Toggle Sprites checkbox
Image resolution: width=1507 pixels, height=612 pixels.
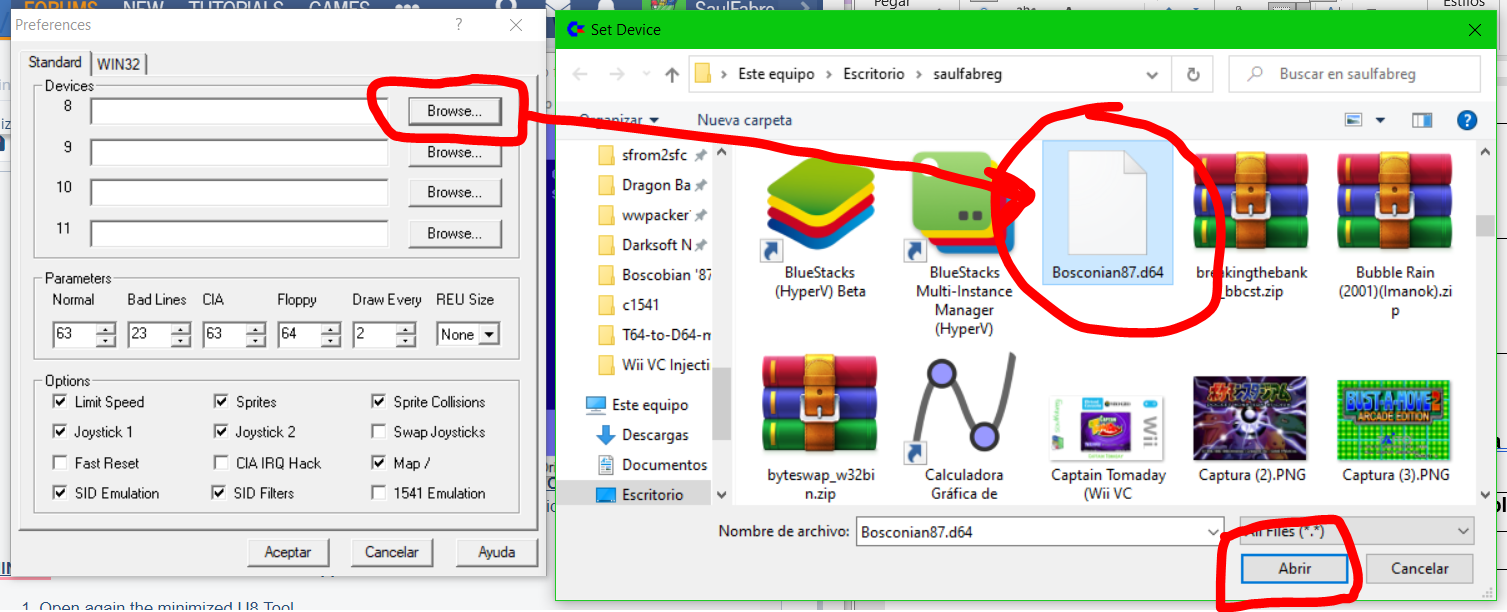tap(220, 402)
